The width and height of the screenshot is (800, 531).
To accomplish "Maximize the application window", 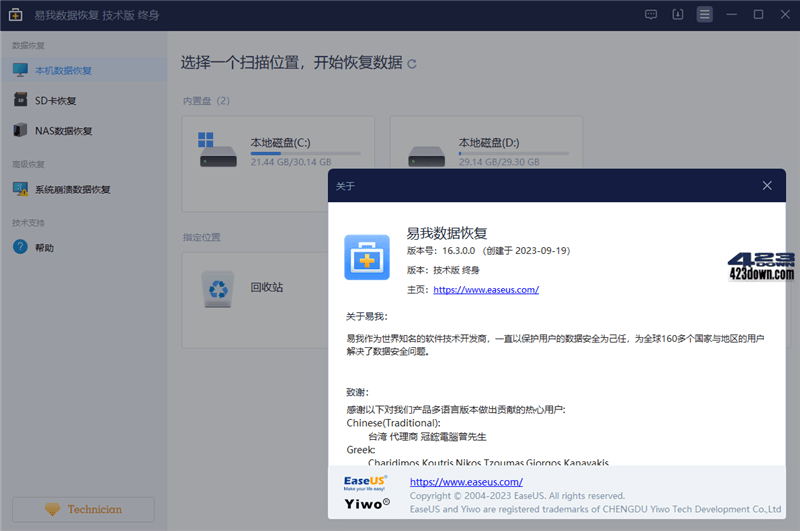I will 758,15.
